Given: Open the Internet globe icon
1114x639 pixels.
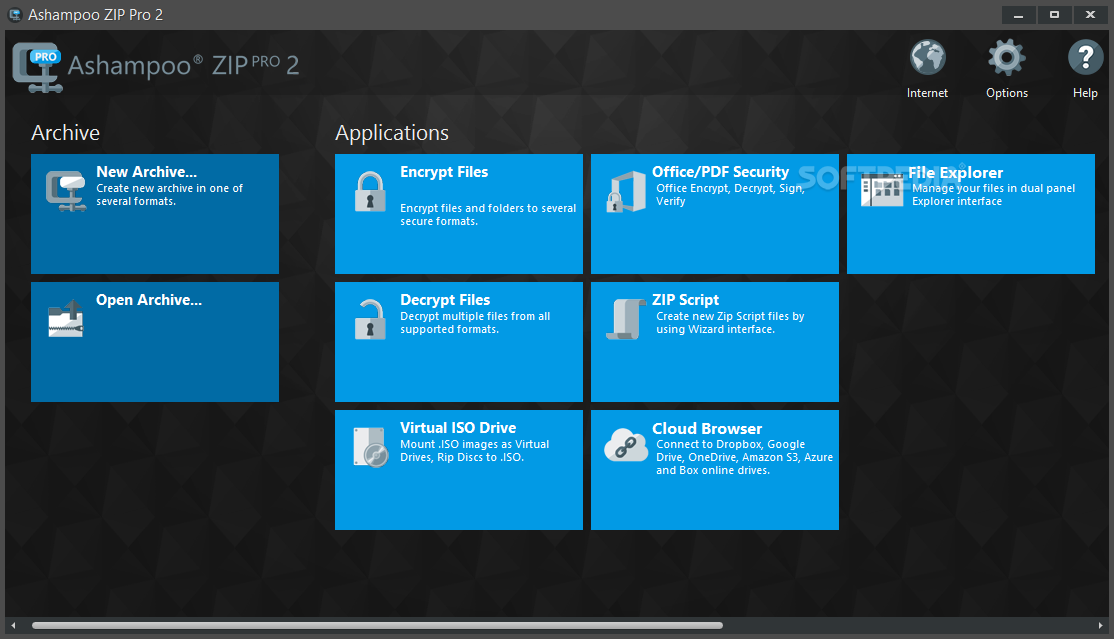Looking at the screenshot, I should point(927,58).
